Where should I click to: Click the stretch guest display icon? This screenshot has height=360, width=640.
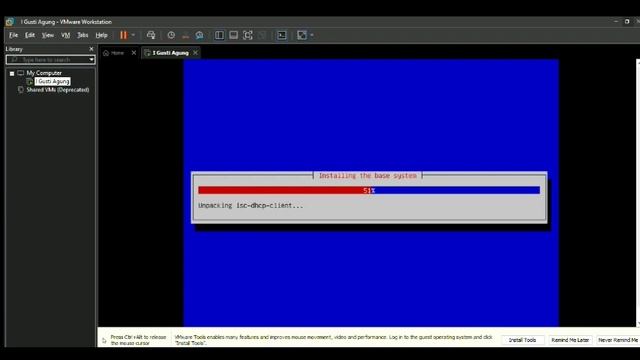[302, 35]
